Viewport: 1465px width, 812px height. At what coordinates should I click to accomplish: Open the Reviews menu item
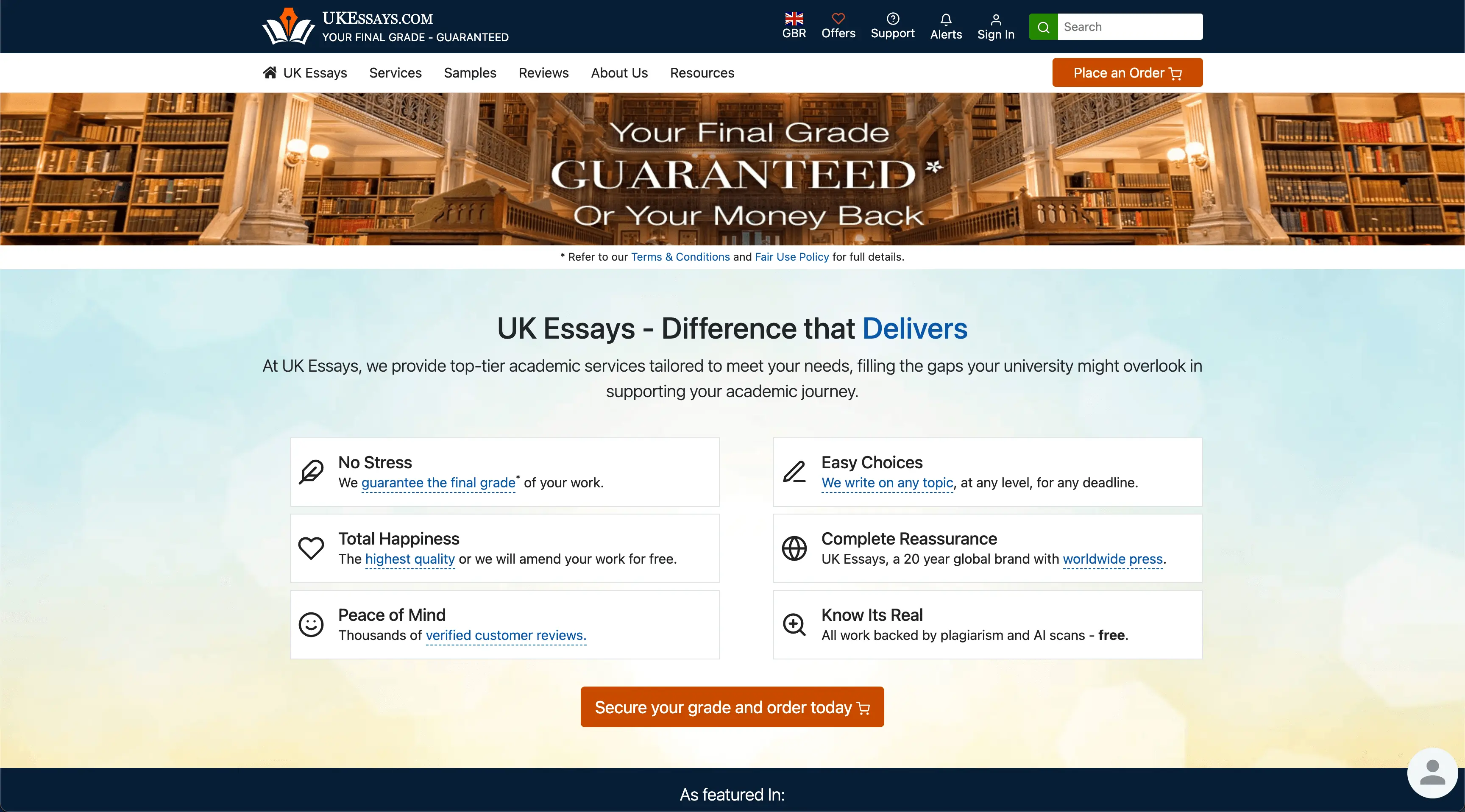(x=543, y=73)
